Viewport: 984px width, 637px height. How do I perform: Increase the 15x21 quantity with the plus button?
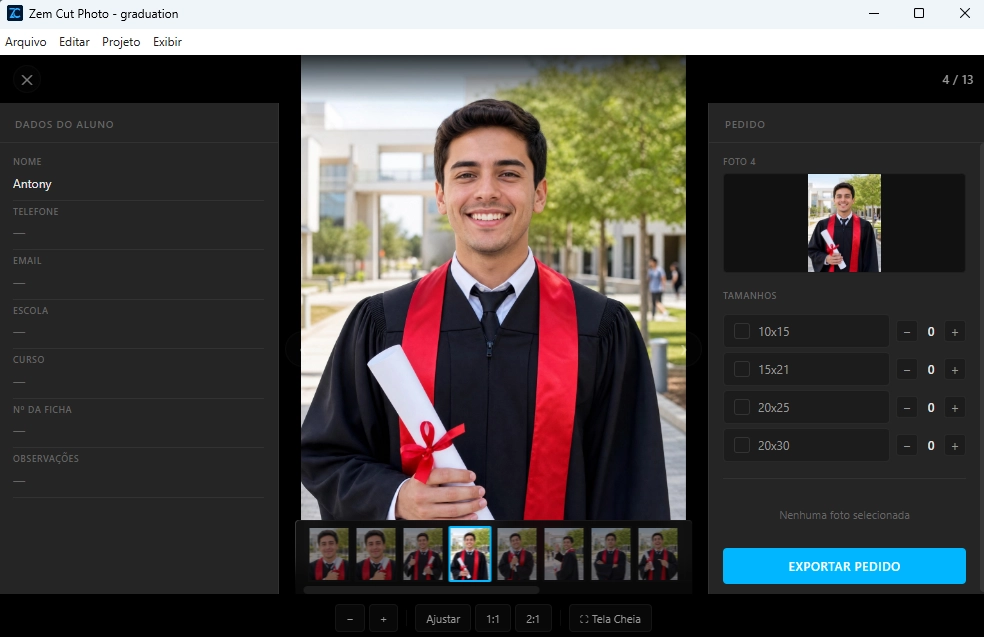(x=955, y=370)
